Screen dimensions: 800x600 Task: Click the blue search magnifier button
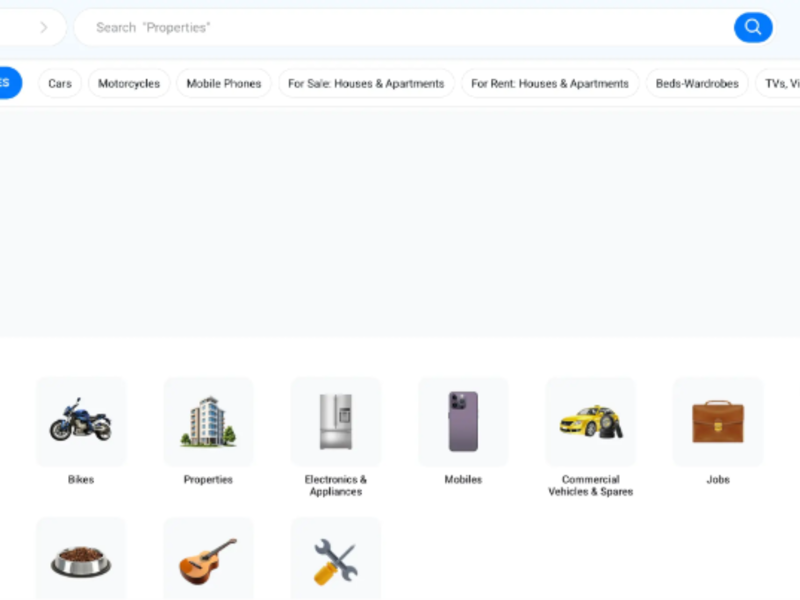753,27
